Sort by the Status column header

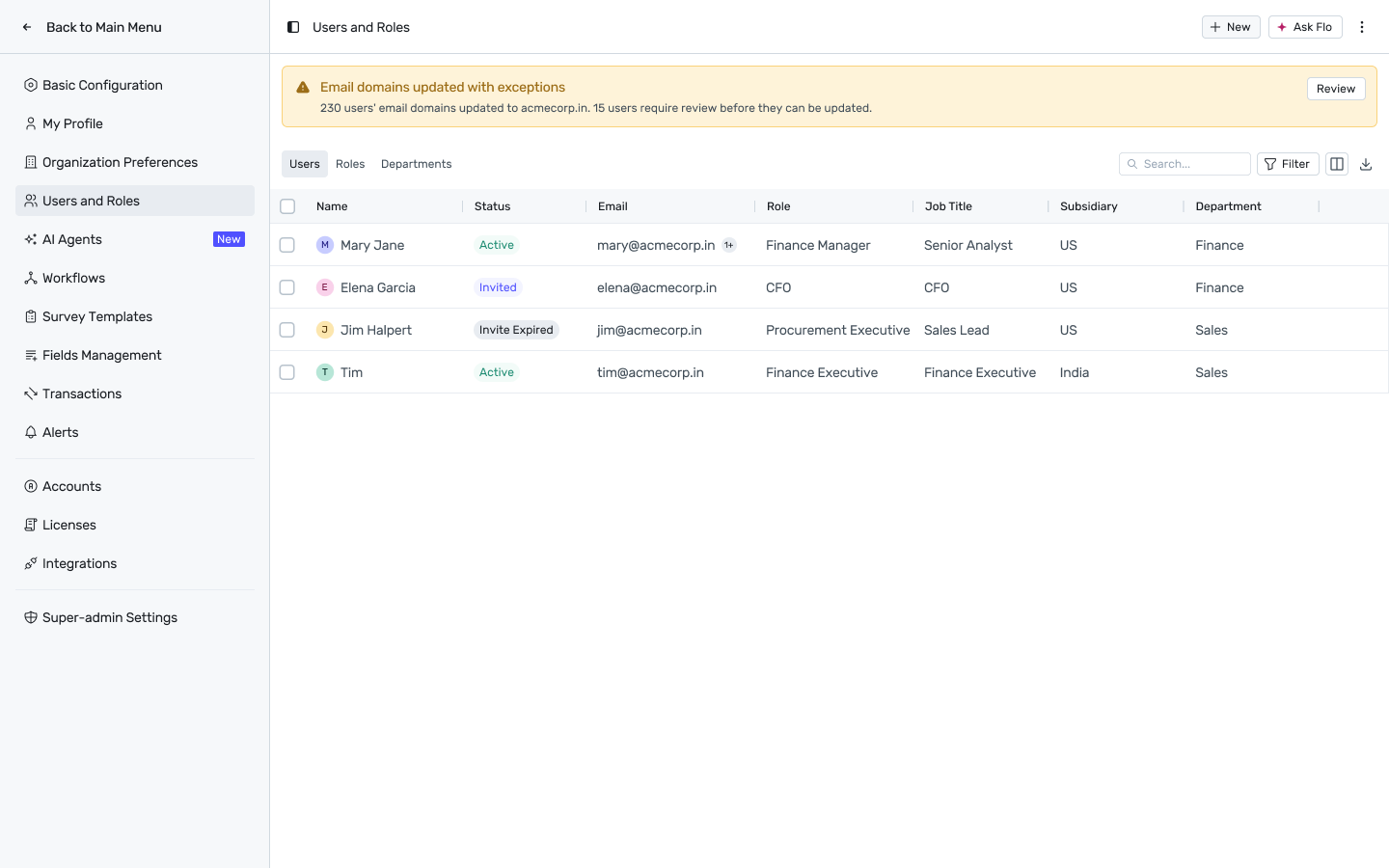(x=492, y=206)
